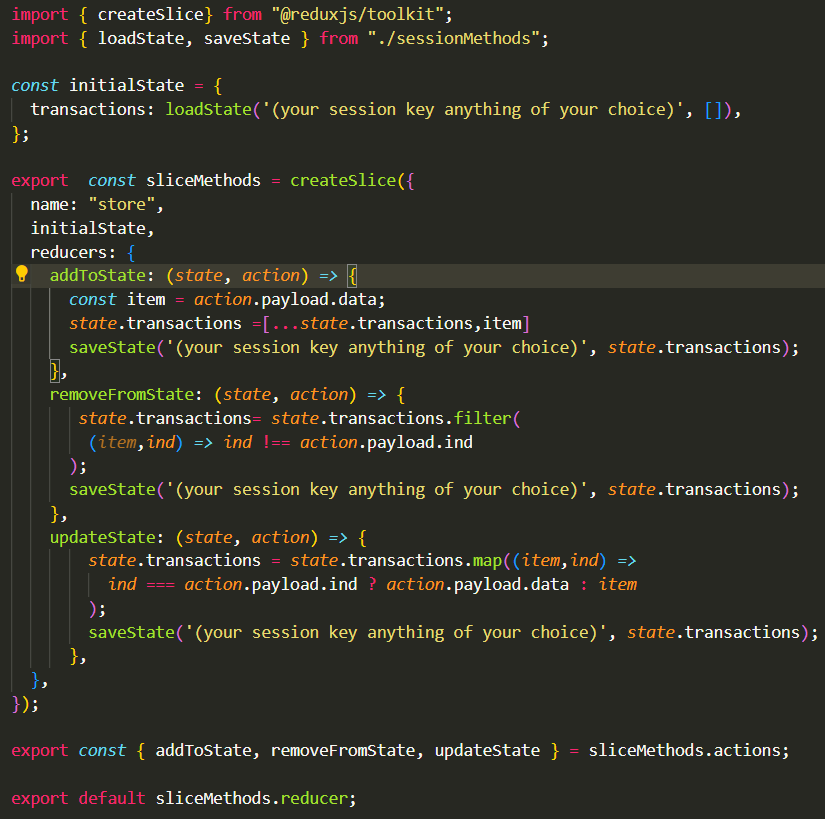Click the lightbulb quick-fix icon

click(21, 274)
